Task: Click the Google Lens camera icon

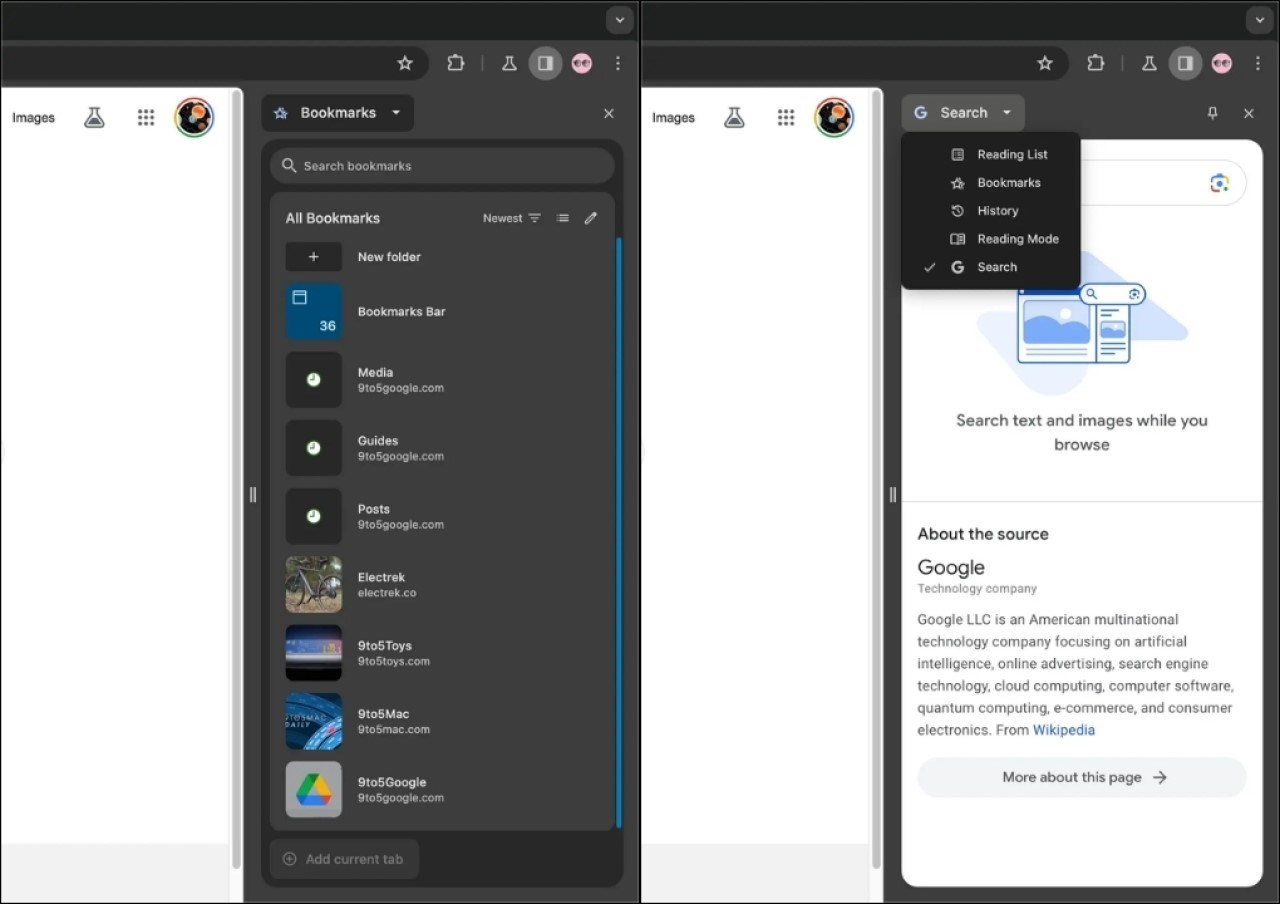Action: [1219, 183]
